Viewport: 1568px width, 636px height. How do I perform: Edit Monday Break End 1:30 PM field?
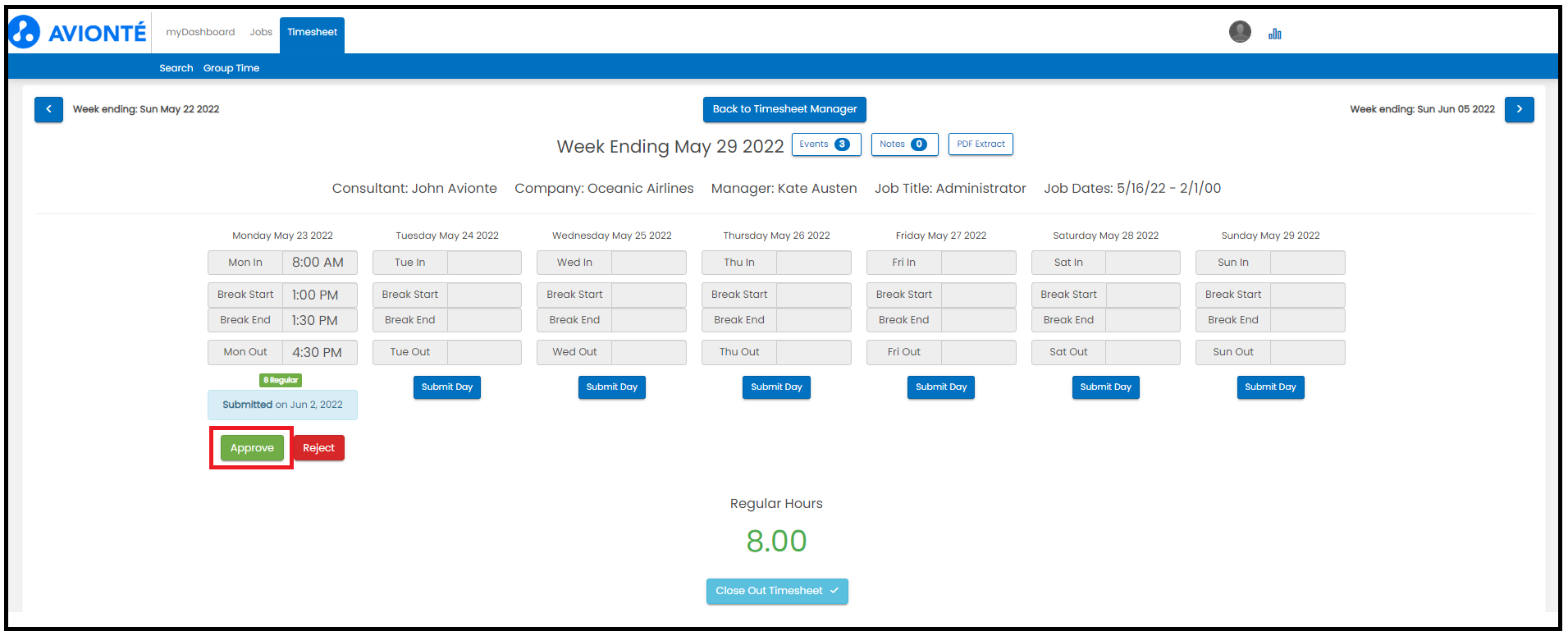tap(319, 320)
